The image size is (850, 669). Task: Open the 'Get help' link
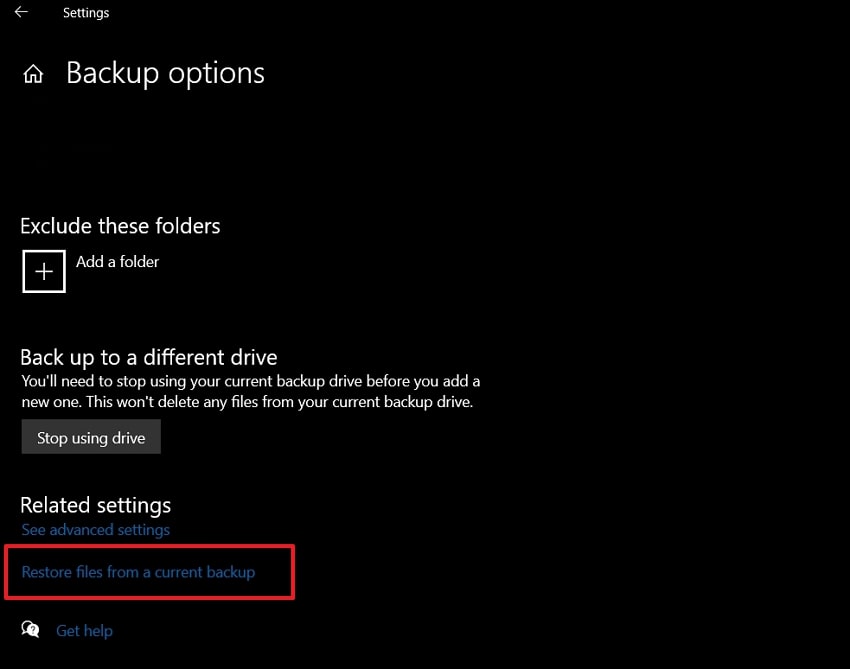[84, 631]
